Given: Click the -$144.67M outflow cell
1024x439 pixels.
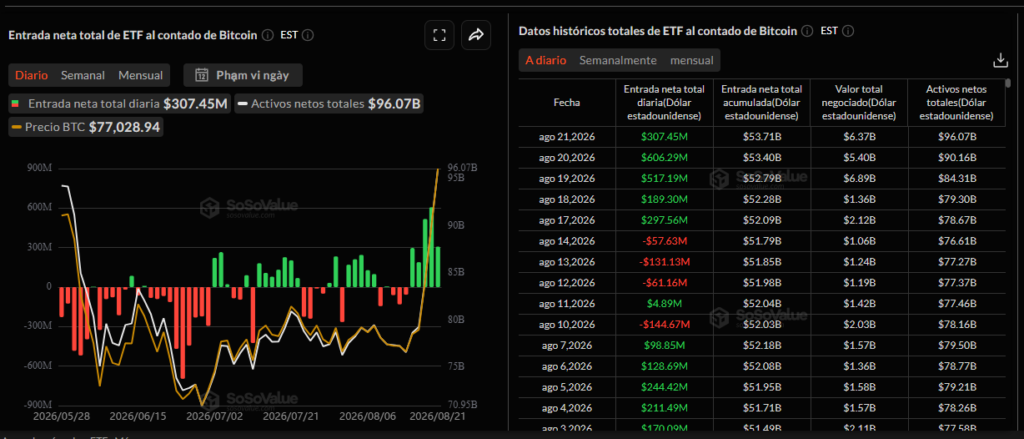Looking at the screenshot, I should 664,325.
